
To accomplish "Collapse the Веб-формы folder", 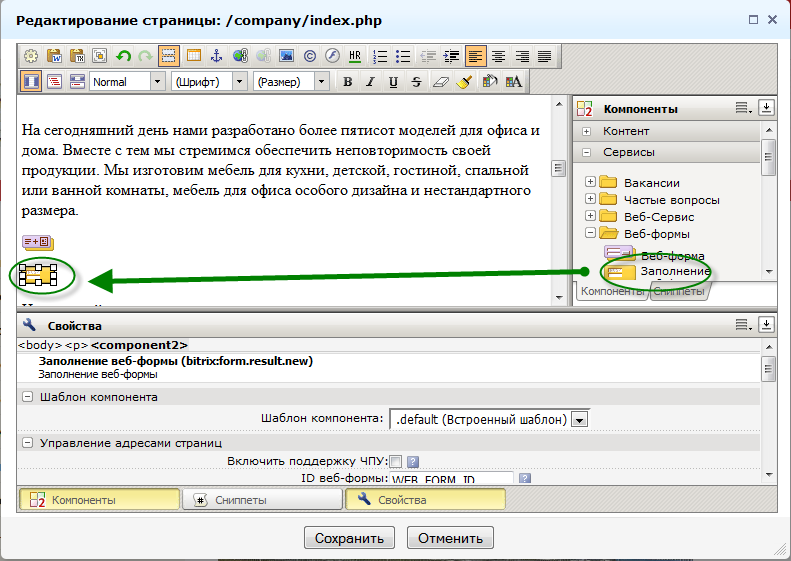I will 591,234.
